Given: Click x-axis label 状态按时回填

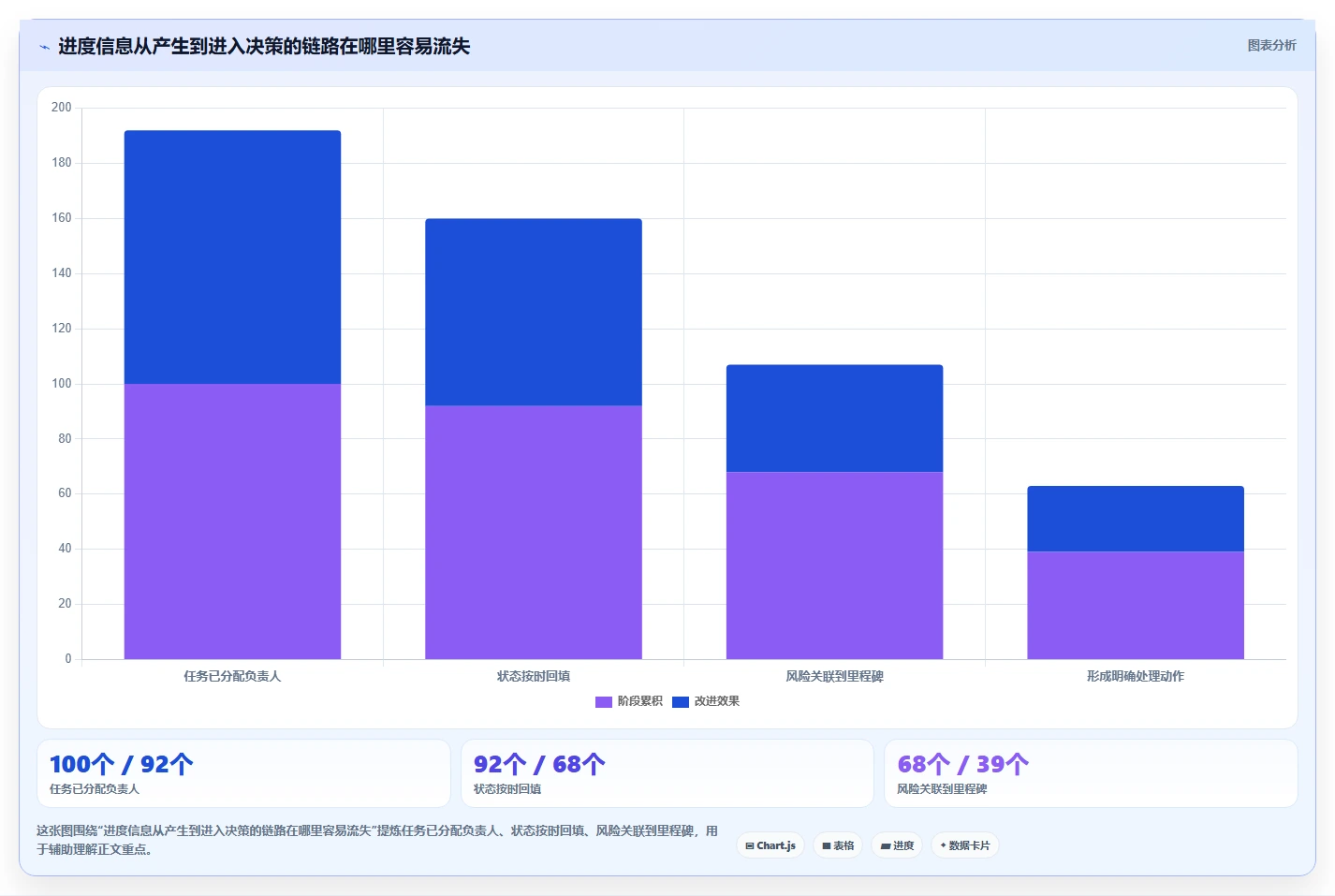Looking at the screenshot, I should 534,676.
